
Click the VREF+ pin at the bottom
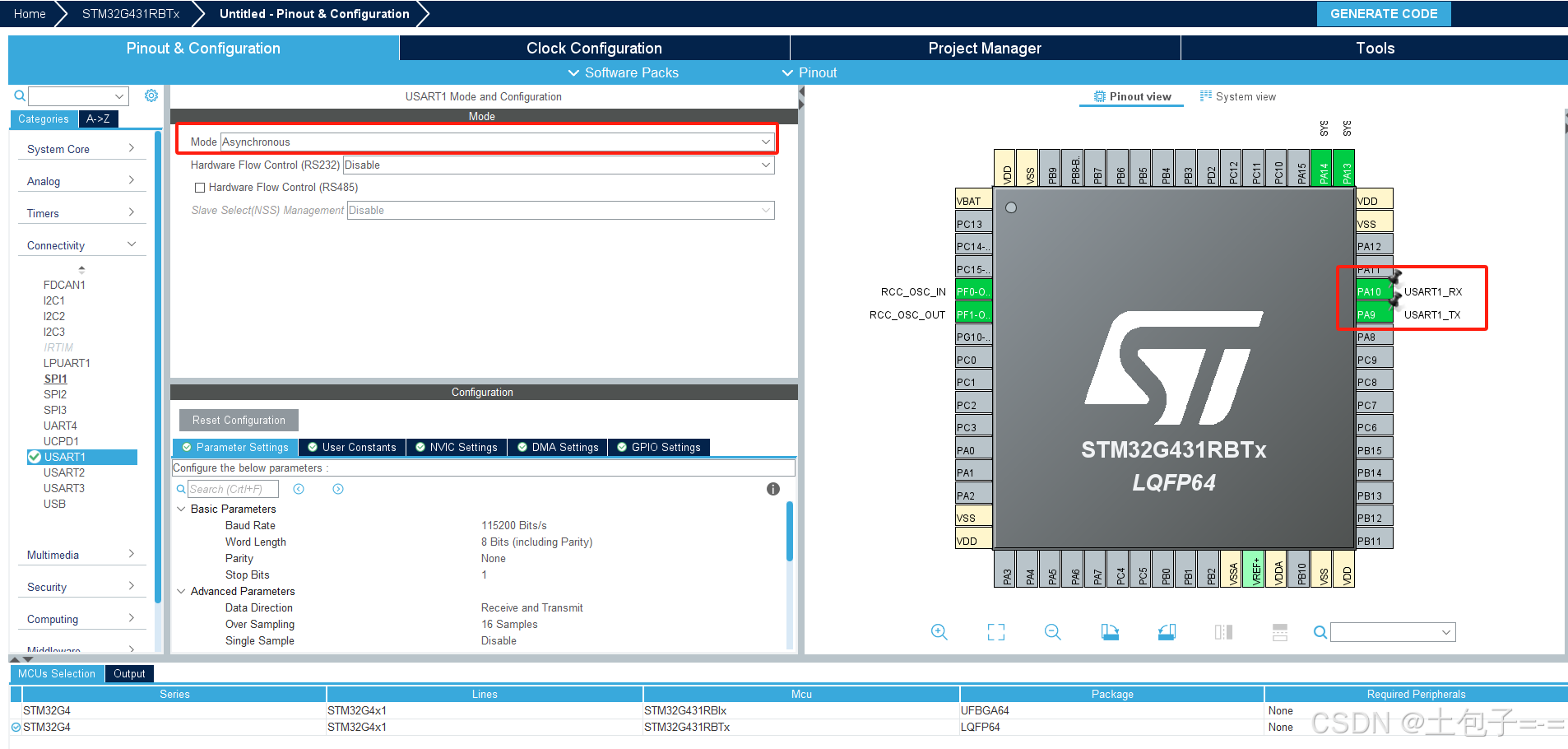[x=1255, y=569]
